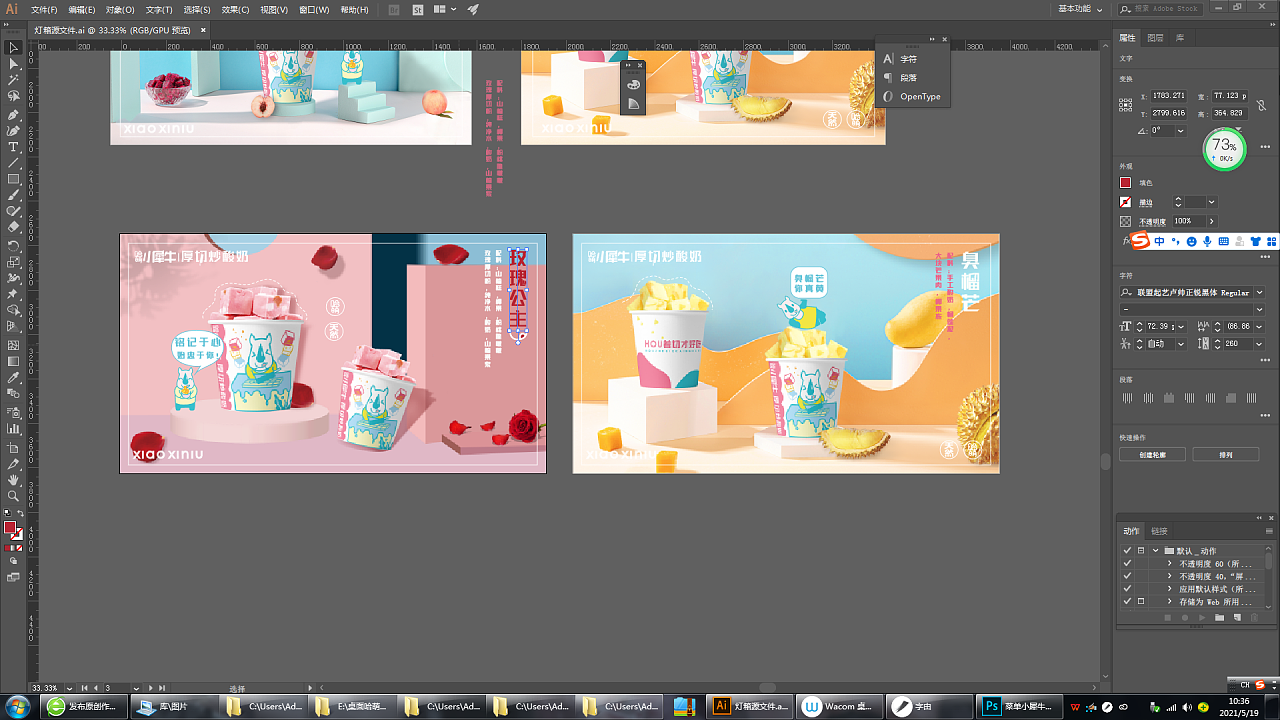This screenshot has height=720, width=1280.
Task: Open the font size dropdown
Action: [1182, 326]
